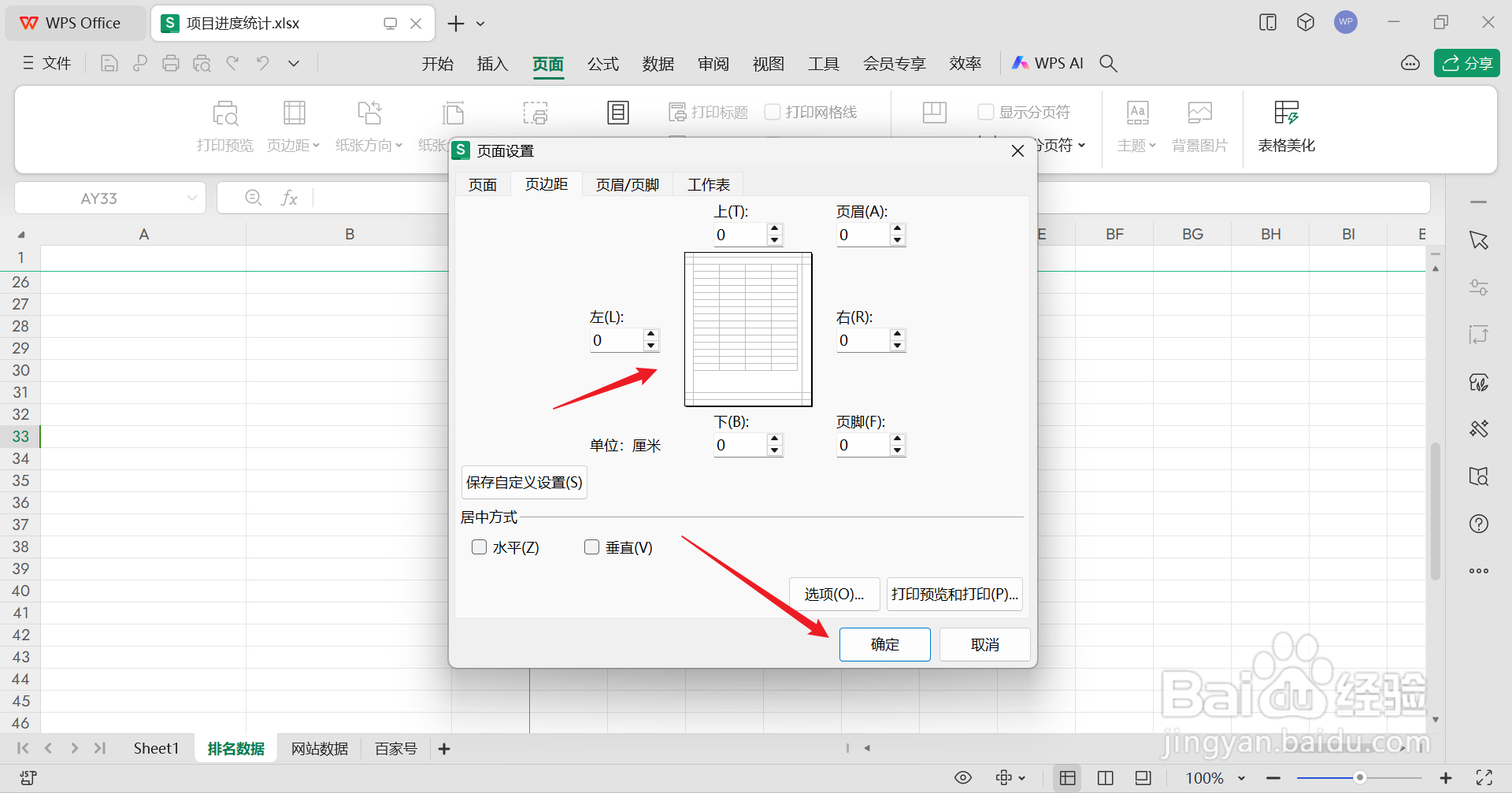Click the eye protection mode icon in status bar
The height and width of the screenshot is (793, 1512).
tap(963, 778)
